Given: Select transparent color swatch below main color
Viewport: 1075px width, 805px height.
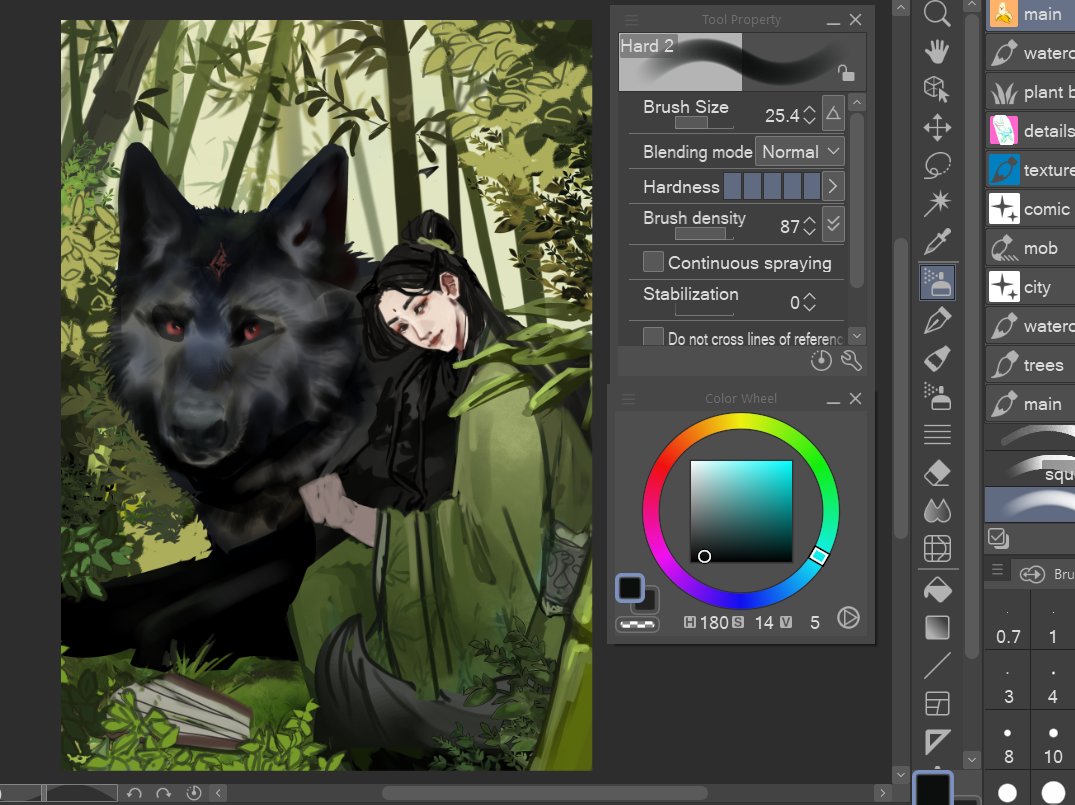Looking at the screenshot, I should (x=637, y=624).
